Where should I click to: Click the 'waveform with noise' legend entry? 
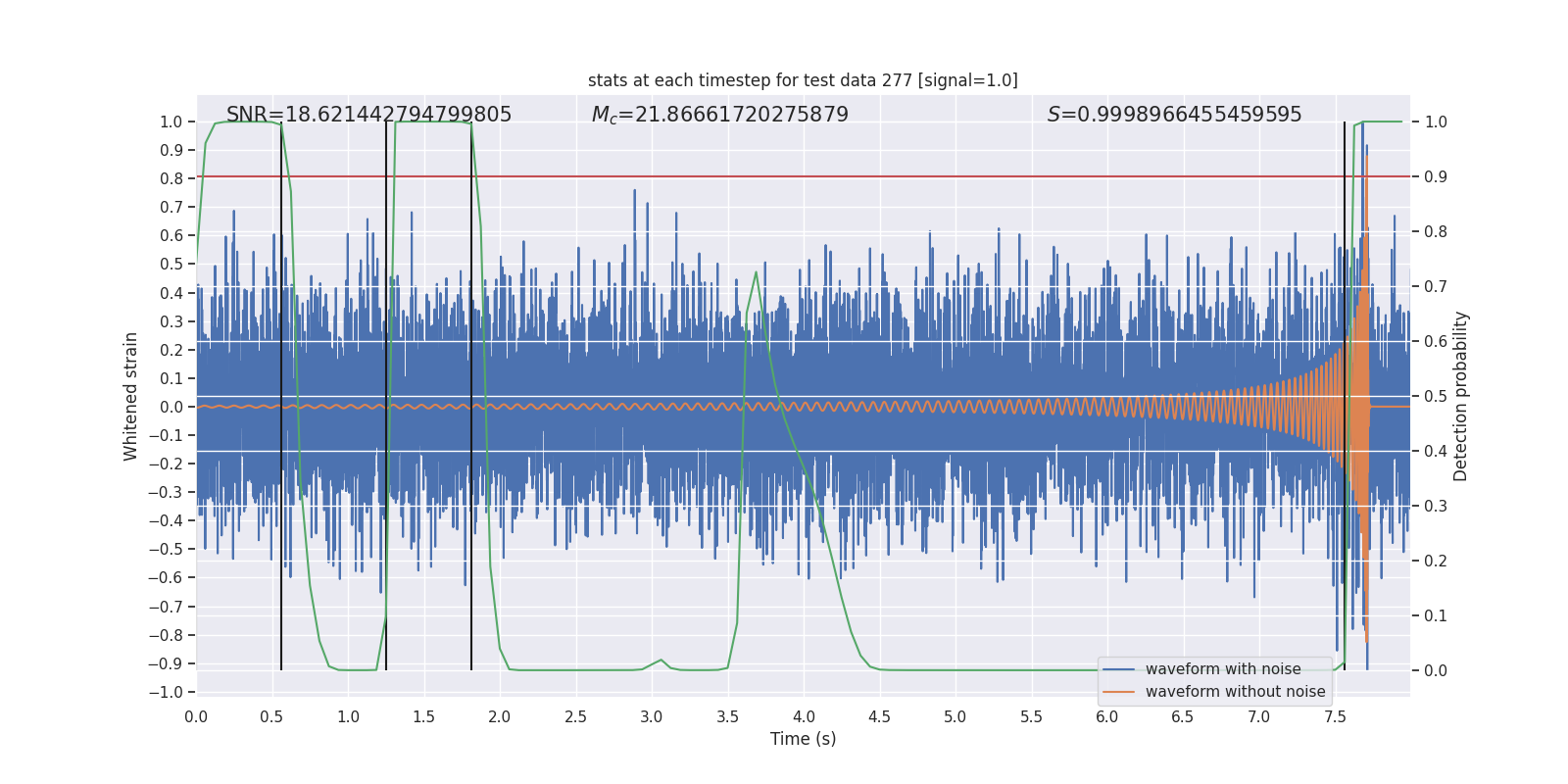[1223, 669]
